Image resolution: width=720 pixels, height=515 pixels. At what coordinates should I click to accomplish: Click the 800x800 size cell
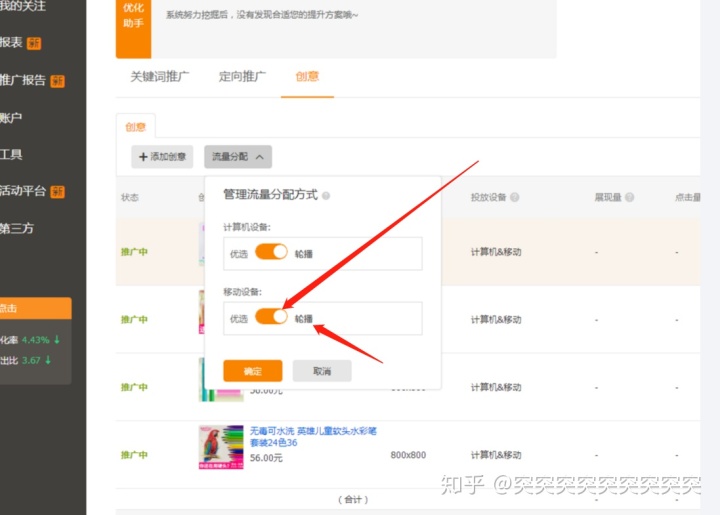click(x=408, y=455)
